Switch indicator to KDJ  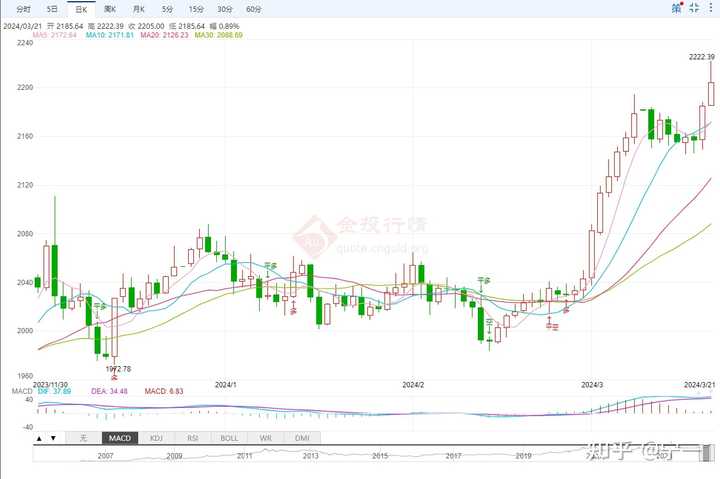click(156, 438)
